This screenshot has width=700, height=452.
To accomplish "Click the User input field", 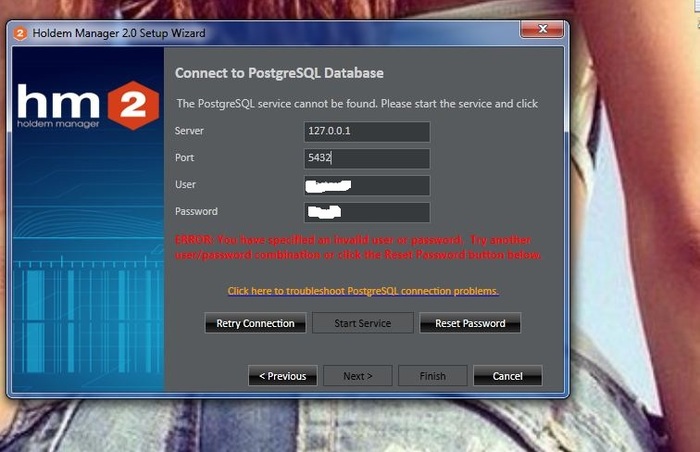I will [367, 185].
